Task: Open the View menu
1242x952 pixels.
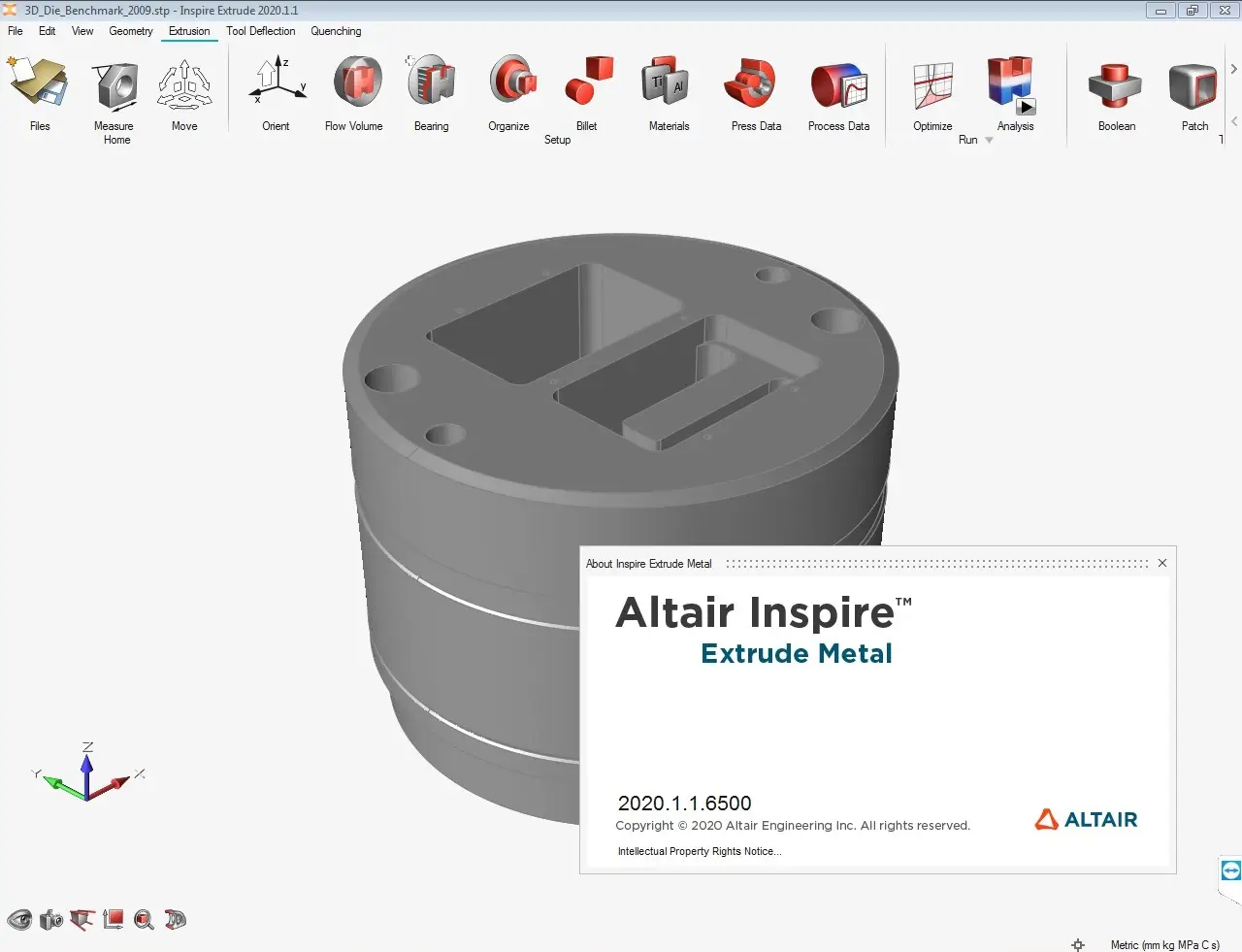Action: click(x=82, y=31)
